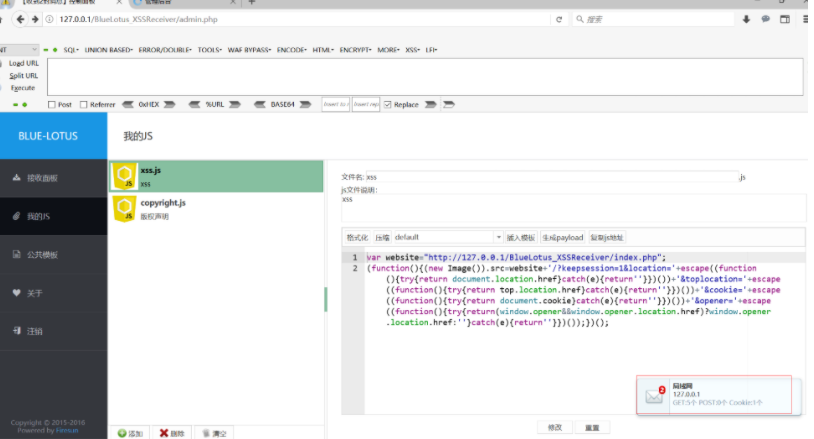
Task: Open the MORE HackBar menu
Action: (x=388, y=50)
